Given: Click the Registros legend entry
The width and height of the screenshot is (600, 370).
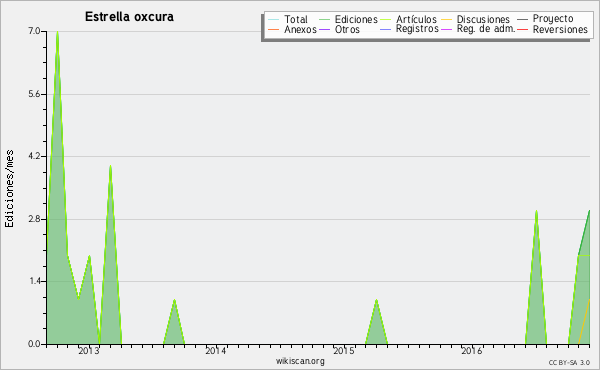Looking at the screenshot, I should (x=409, y=29).
